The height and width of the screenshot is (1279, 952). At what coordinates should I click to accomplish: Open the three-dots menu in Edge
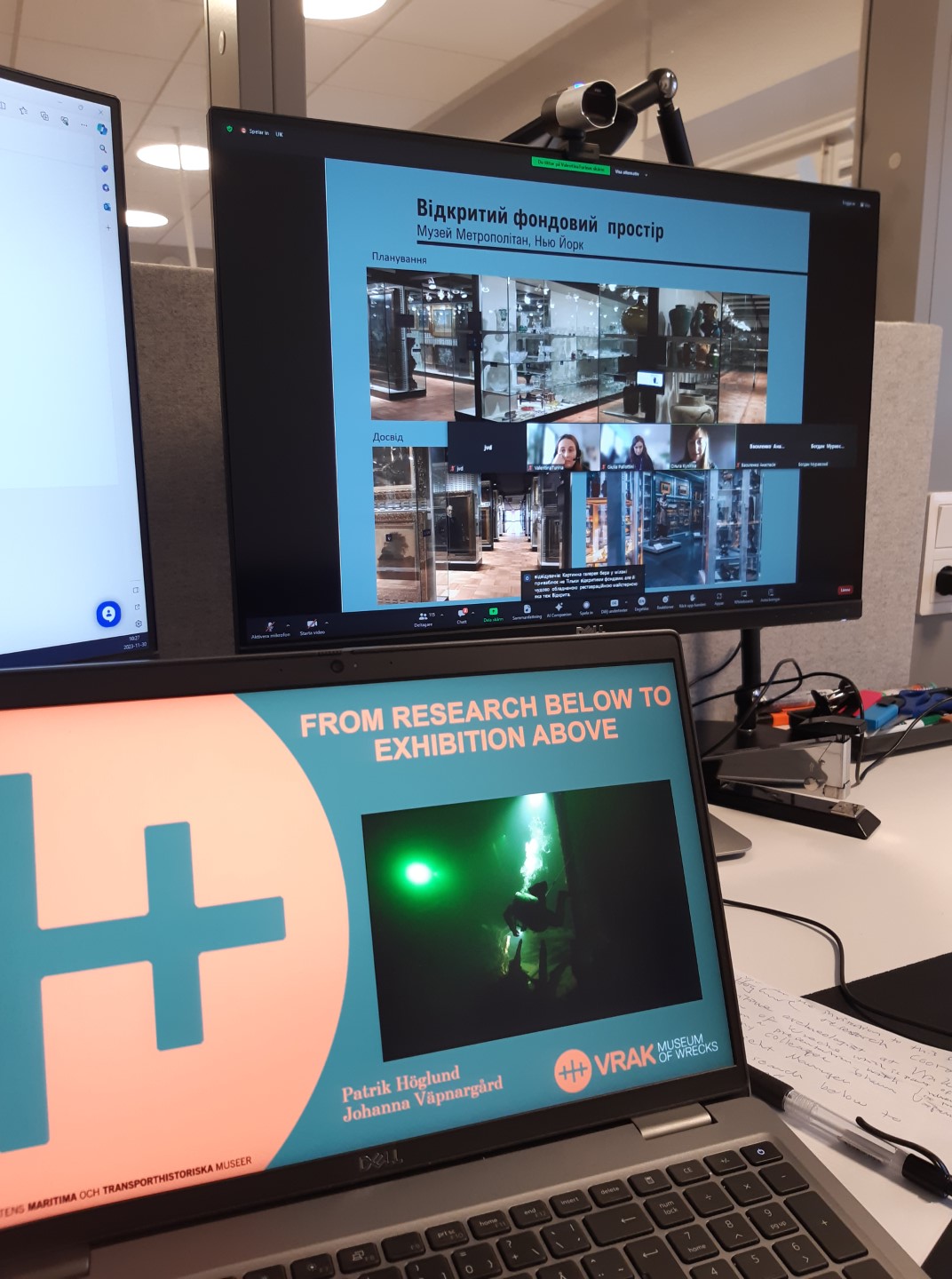pyautogui.click(x=83, y=125)
